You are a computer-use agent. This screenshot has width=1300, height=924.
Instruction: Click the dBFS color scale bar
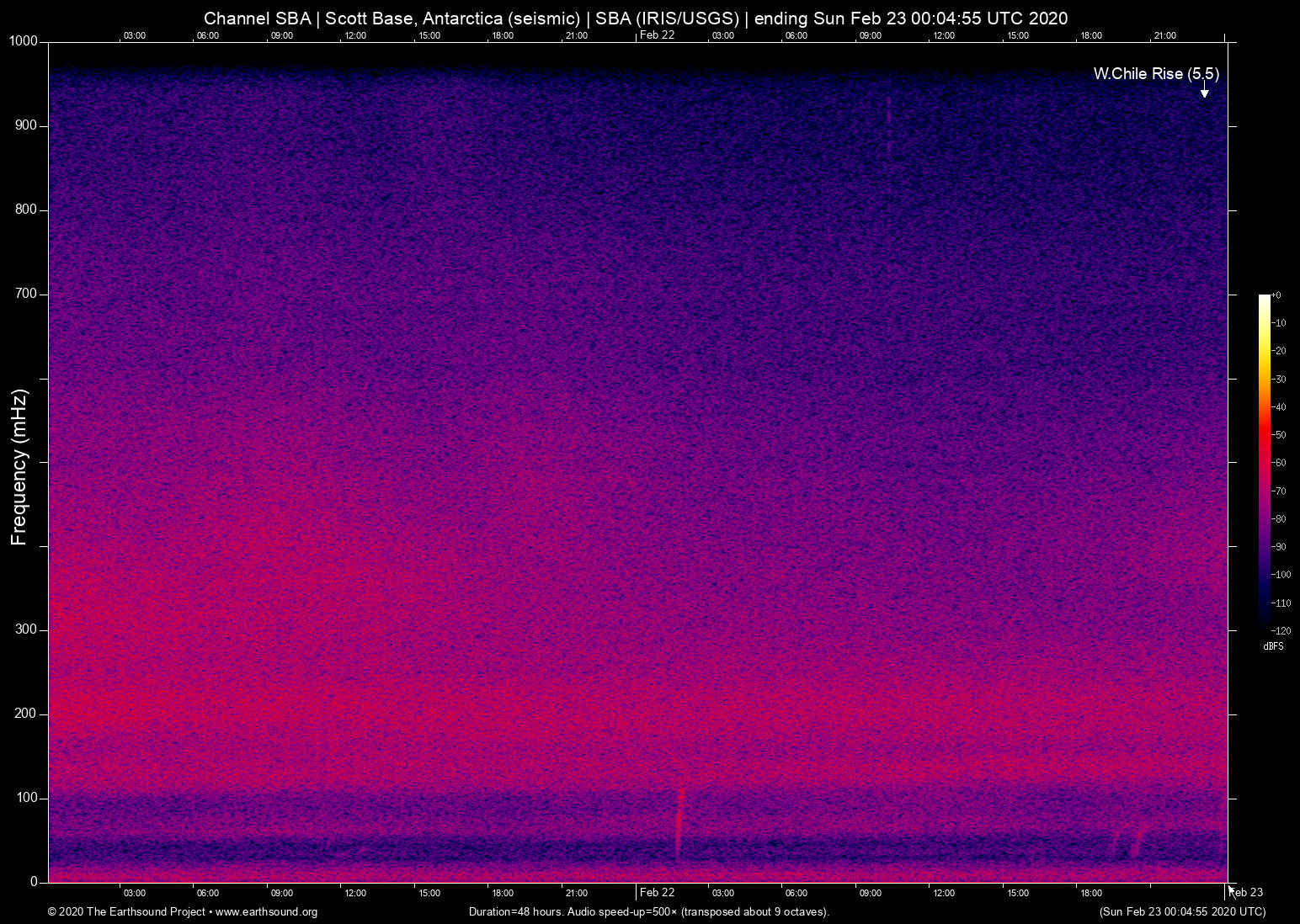coord(1264,461)
